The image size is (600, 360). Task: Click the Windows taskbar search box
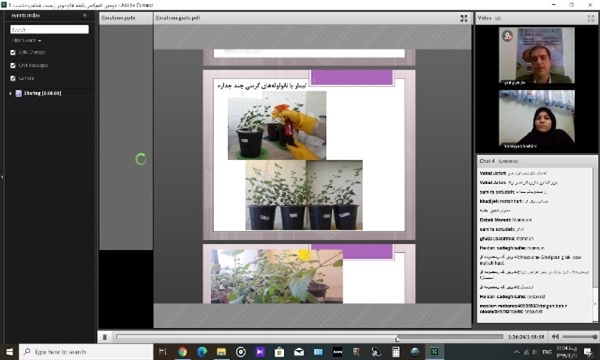86,352
